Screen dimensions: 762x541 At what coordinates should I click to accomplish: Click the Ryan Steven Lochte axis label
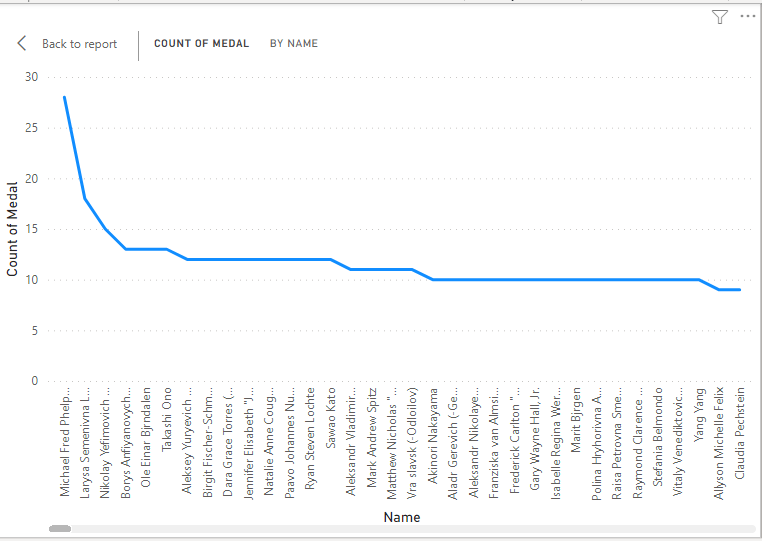(310, 436)
